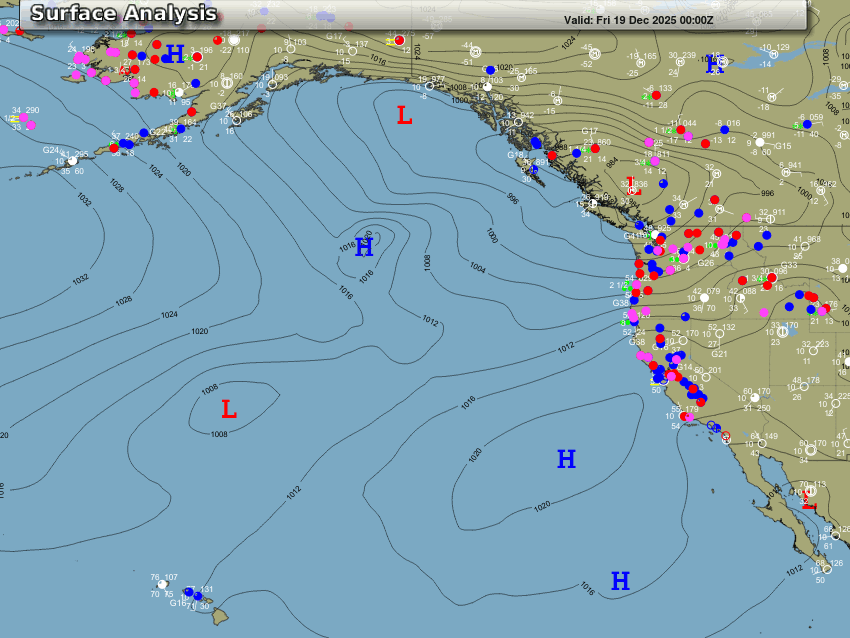This screenshot has height=638, width=850.
Task: Click the red L over northwestern Mexico
Action: (x=808, y=499)
